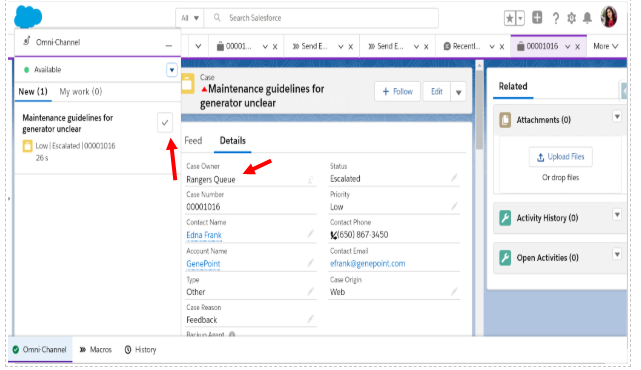Open the Edna Frank contact link

pyautogui.click(x=204, y=235)
